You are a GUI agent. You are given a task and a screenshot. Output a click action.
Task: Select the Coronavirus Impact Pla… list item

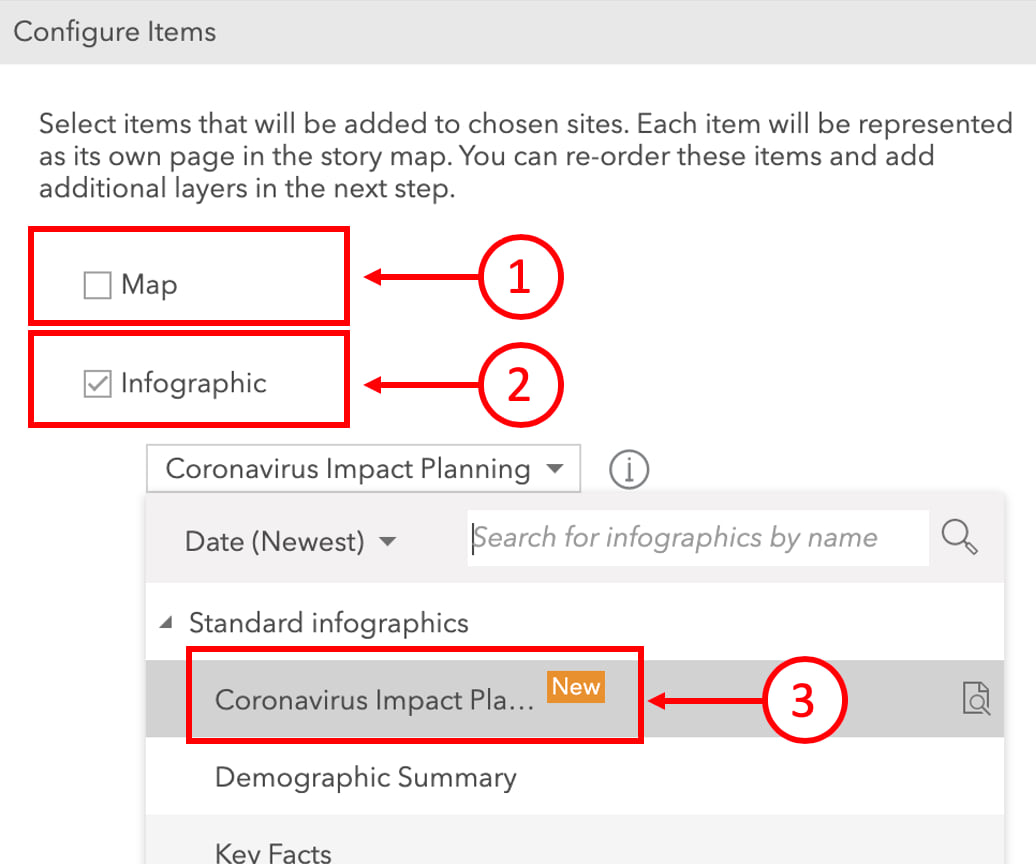(x=375, y=700)
